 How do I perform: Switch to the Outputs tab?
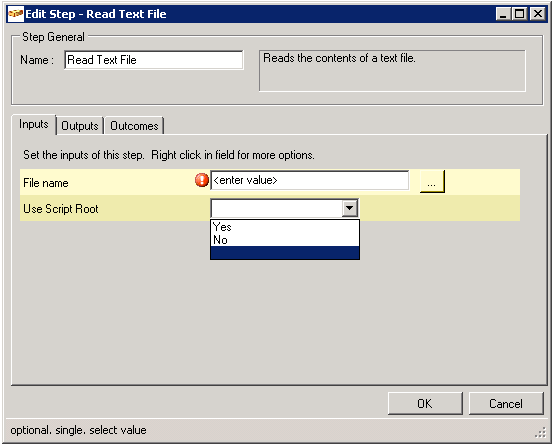(x=80, y=126)
